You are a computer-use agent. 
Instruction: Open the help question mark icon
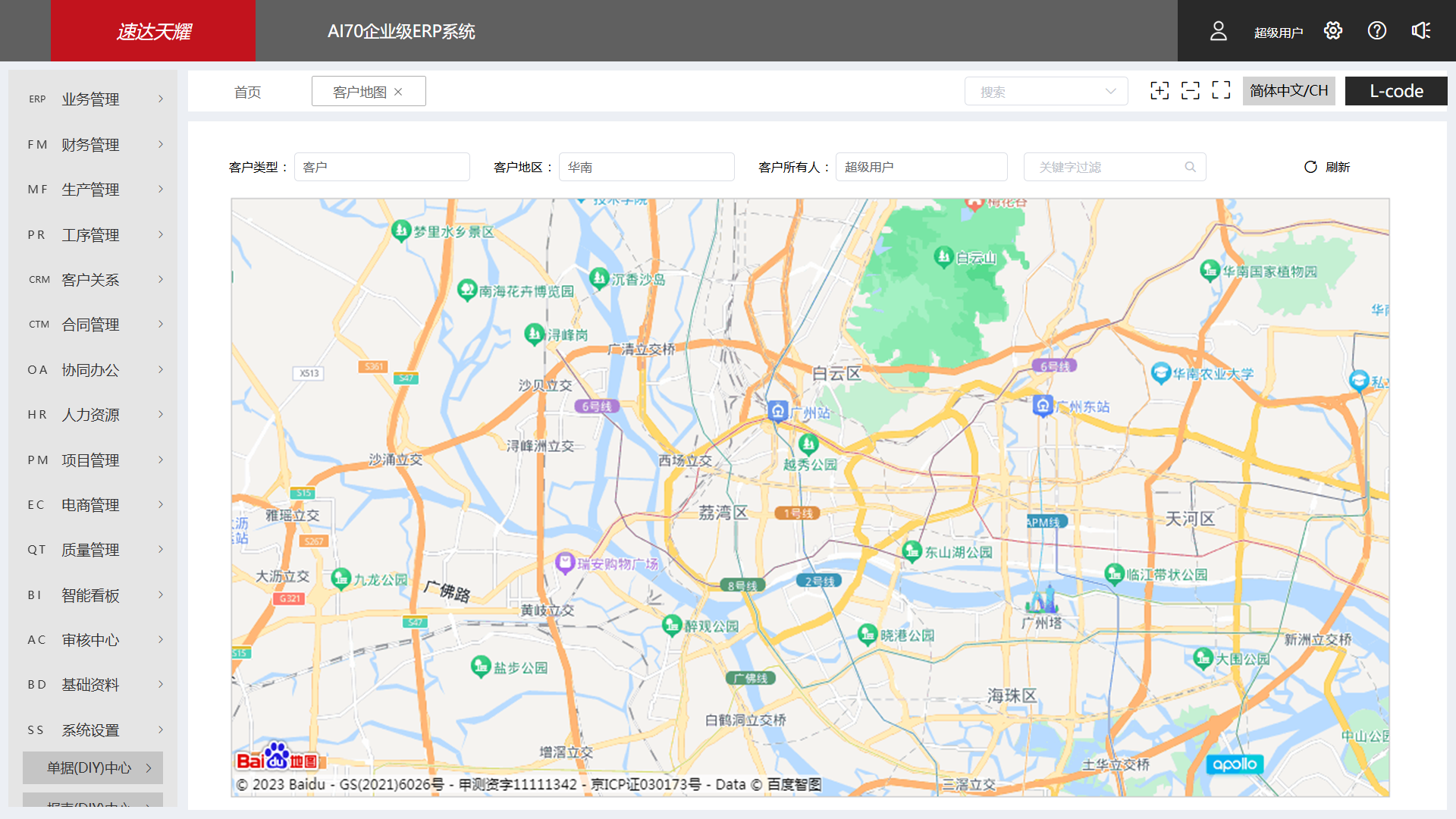coord(1377,30)
